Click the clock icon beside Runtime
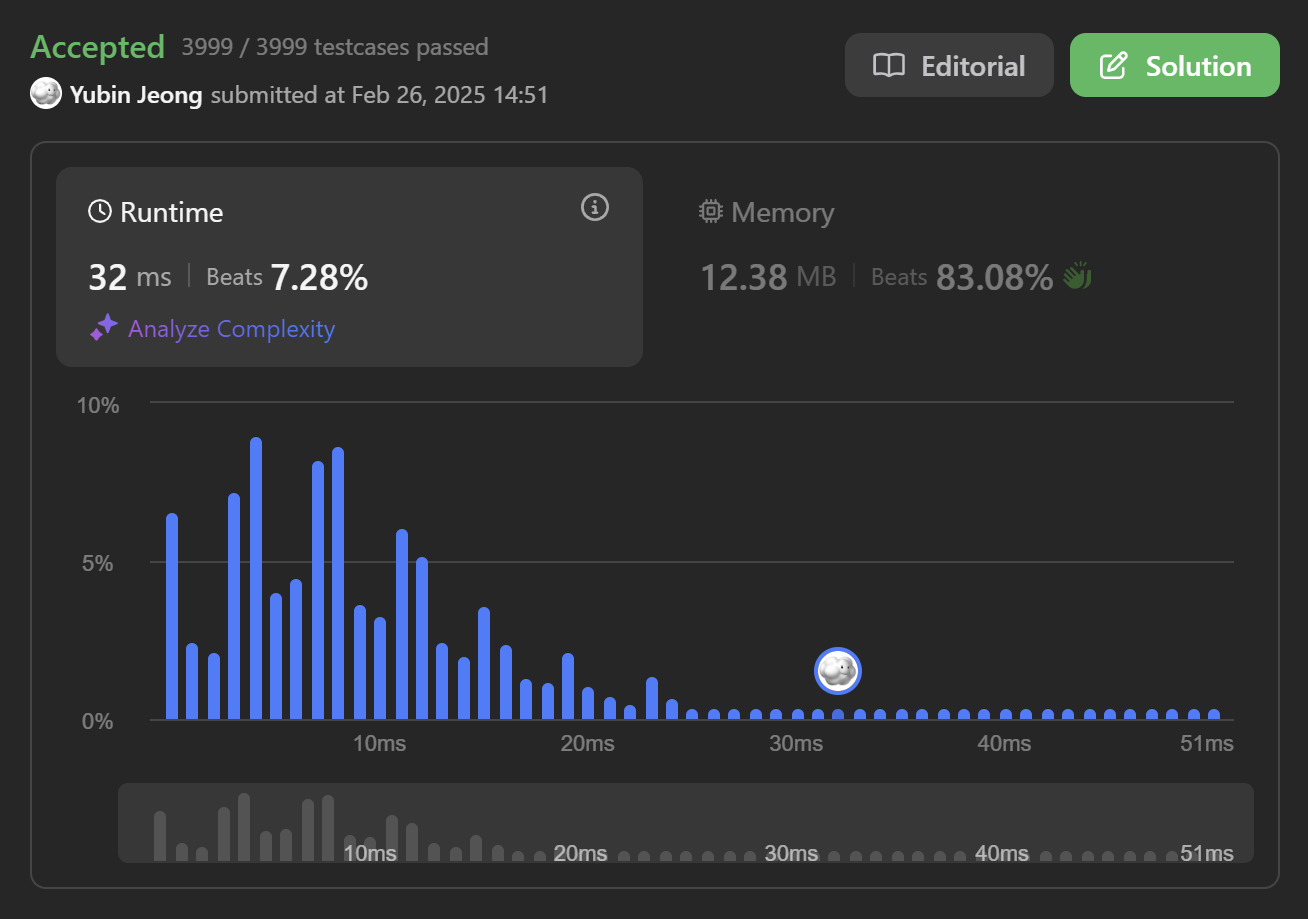 (x=100, y=212)
